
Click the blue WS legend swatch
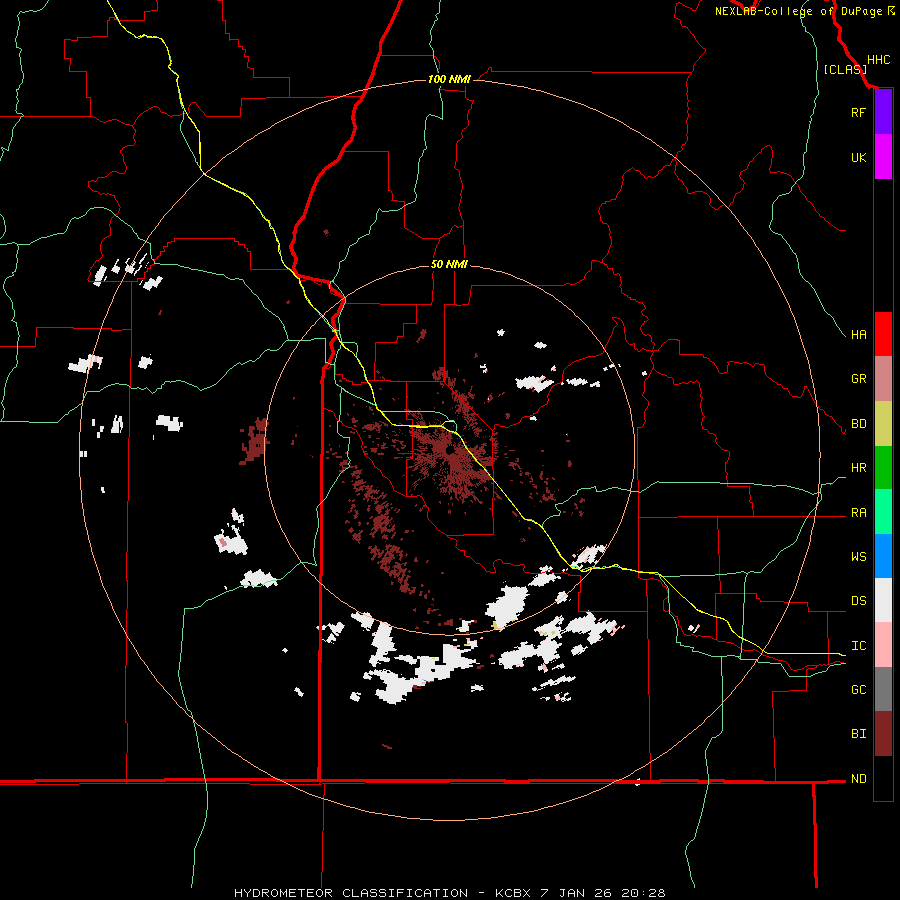883,556
